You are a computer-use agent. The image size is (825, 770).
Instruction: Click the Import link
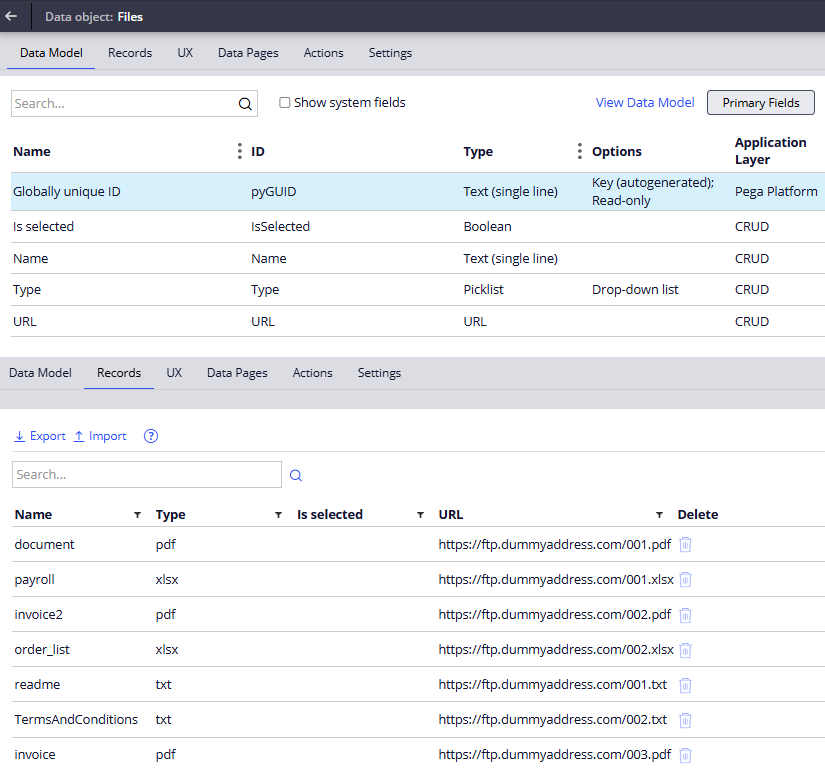point(100,436)
